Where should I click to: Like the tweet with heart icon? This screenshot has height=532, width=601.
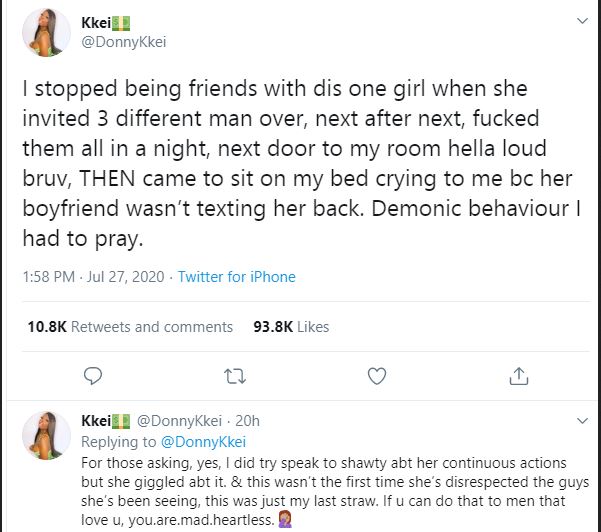point(377,376)
